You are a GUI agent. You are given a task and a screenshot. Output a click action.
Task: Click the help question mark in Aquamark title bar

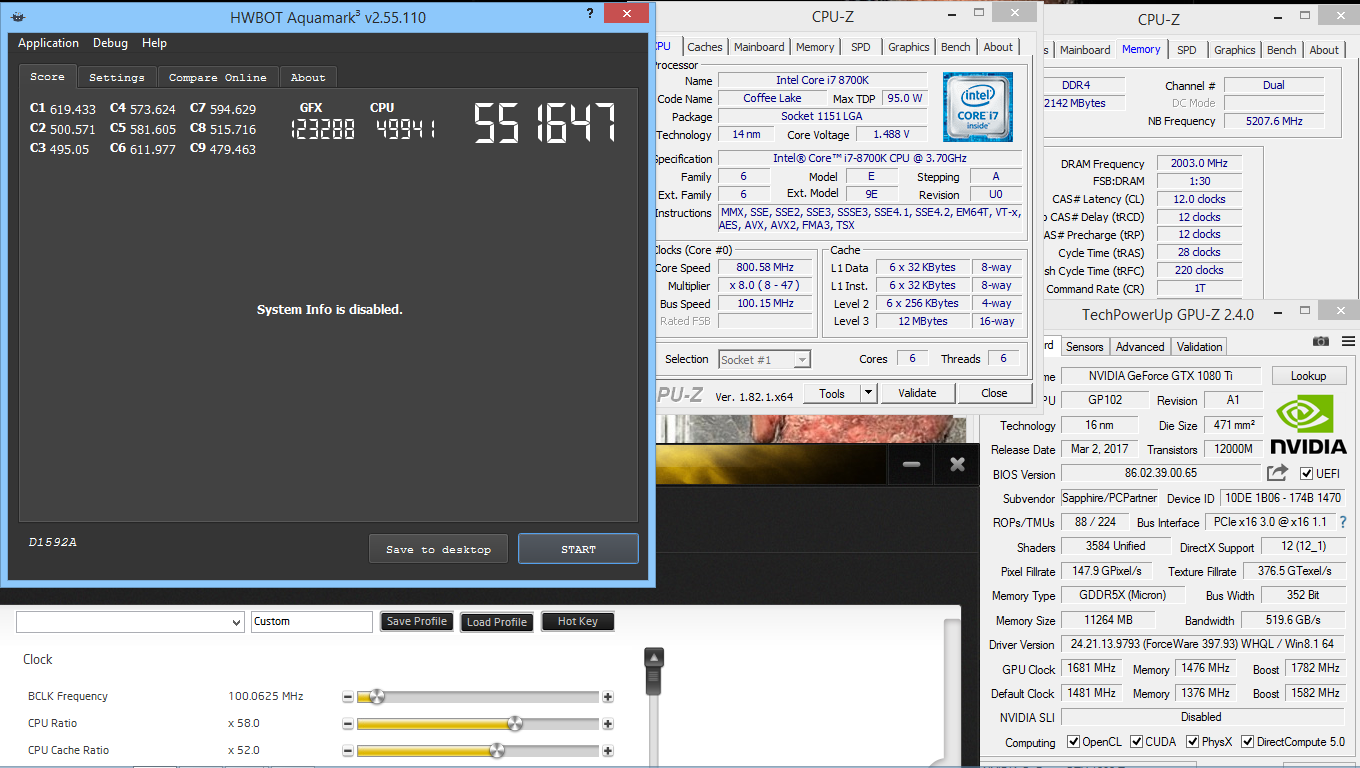pos(590,14)
